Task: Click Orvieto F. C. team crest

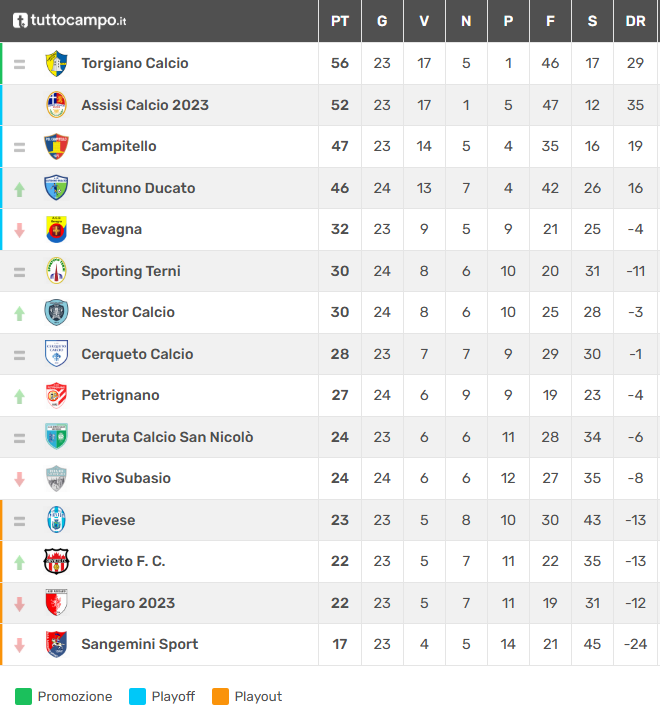Action: tap(56, 561)
